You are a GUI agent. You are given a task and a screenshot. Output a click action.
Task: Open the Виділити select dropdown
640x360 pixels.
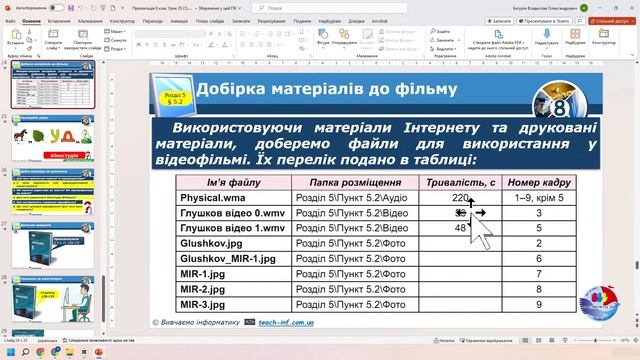(443, 49)
